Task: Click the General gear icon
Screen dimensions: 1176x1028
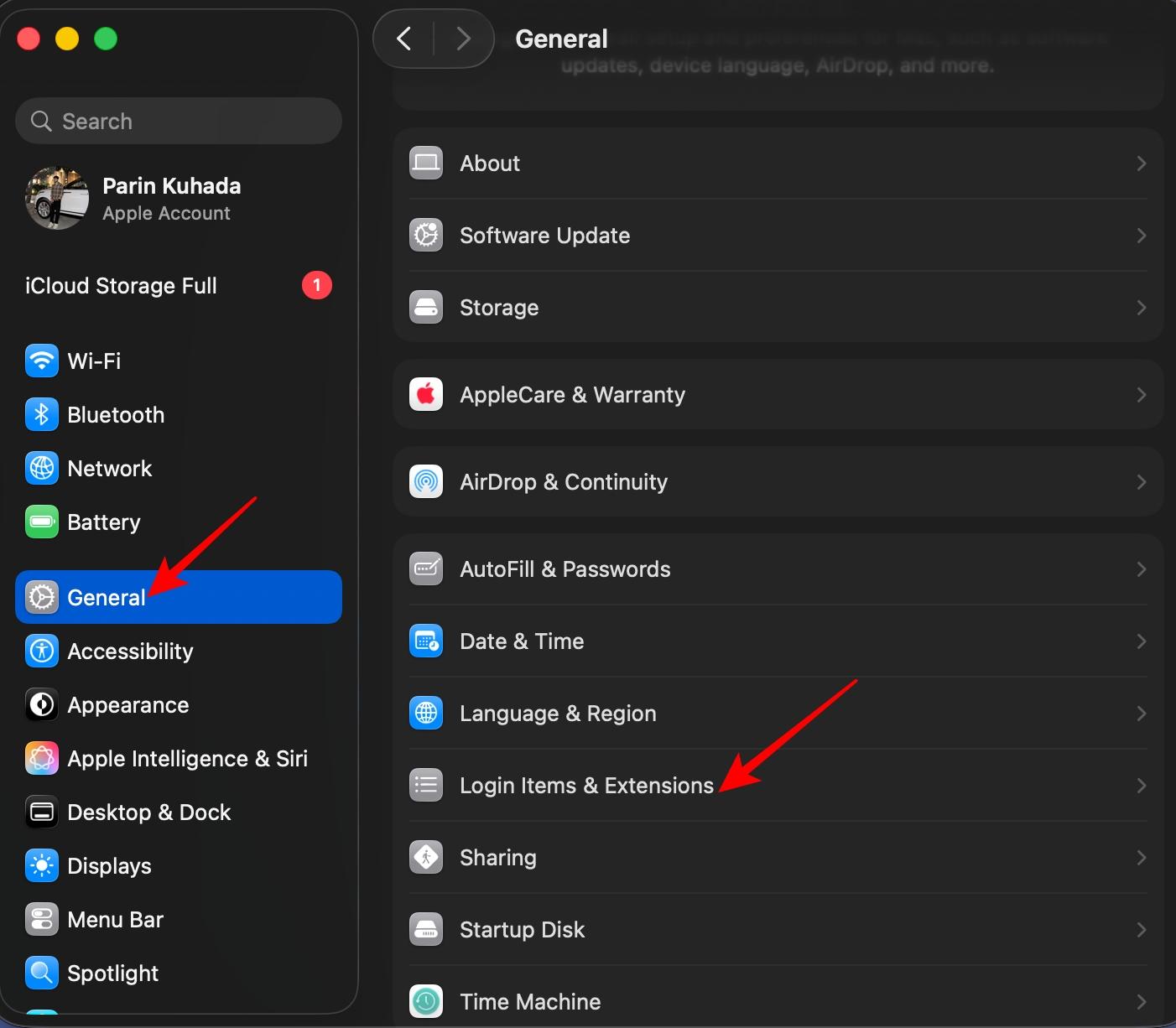Action: tap(42, 598)
